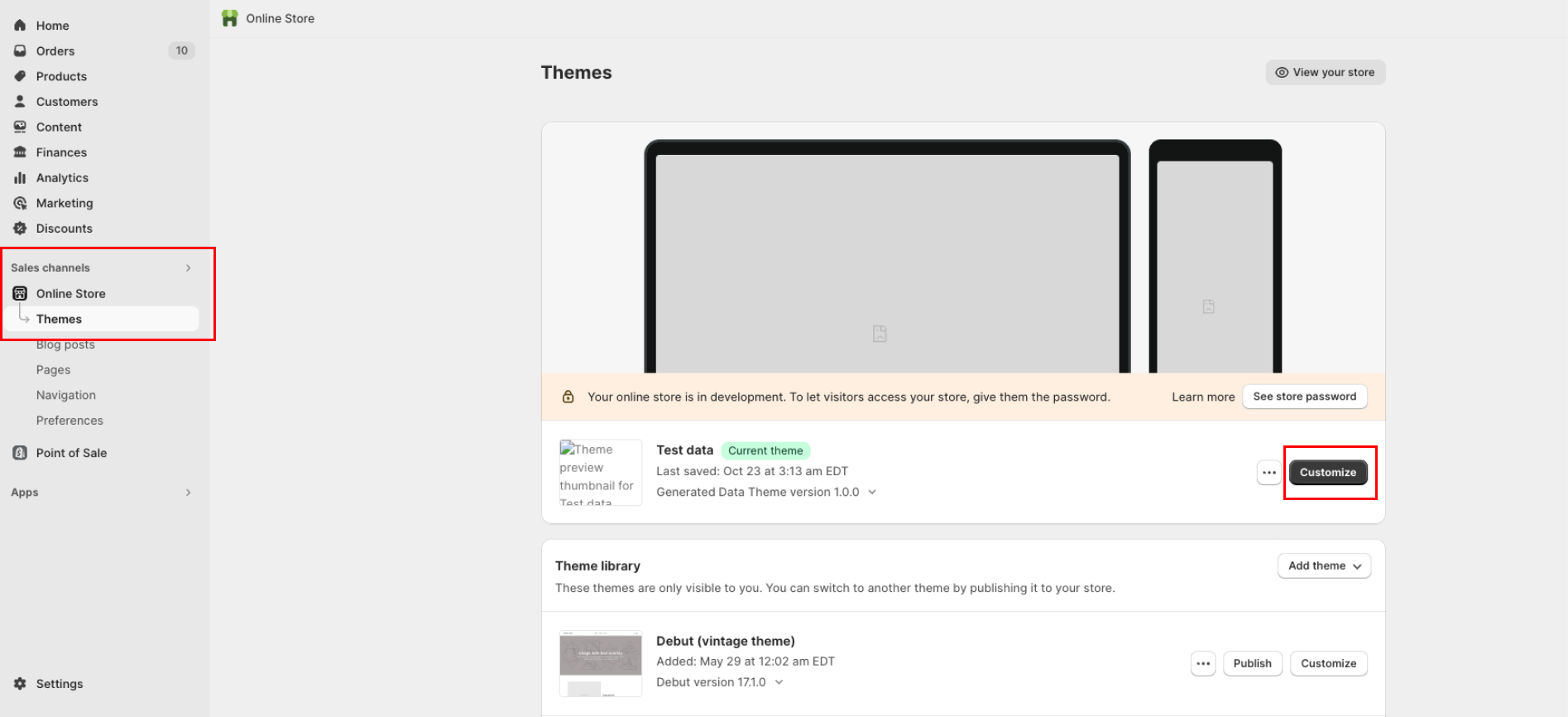Click the Customers person icon
Image resolution: width=1568 pixels, height=717 pixels.
[x=20, y=101]
